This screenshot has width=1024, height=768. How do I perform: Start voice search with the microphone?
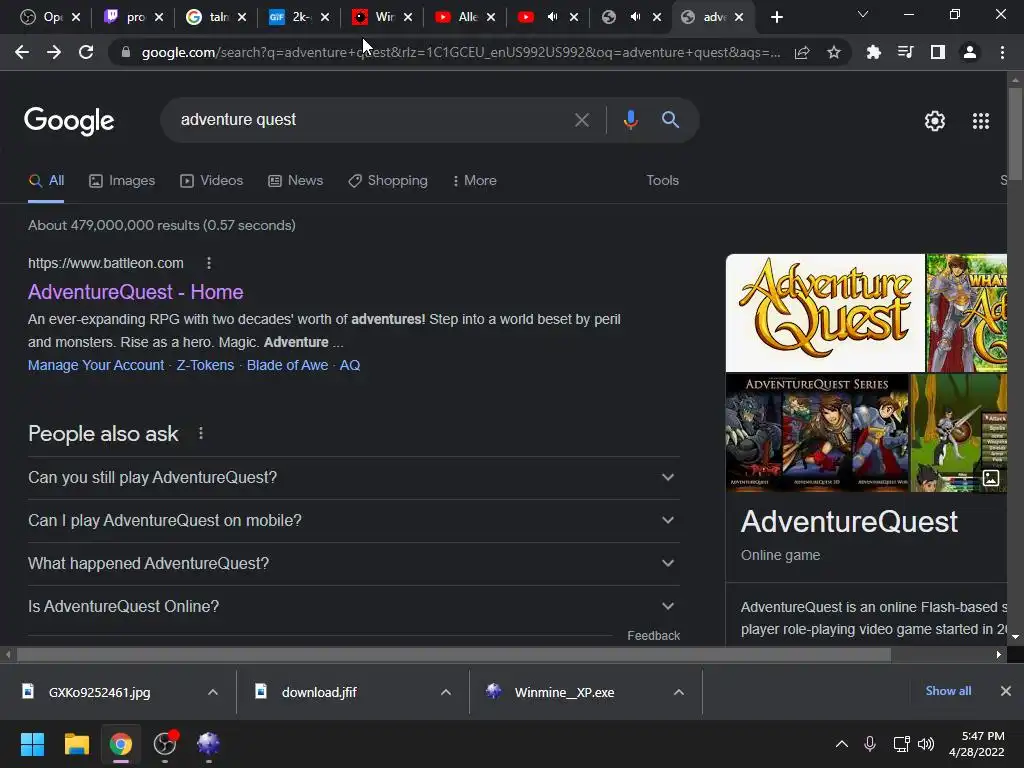pyautogui.click(x=630, y=120)
